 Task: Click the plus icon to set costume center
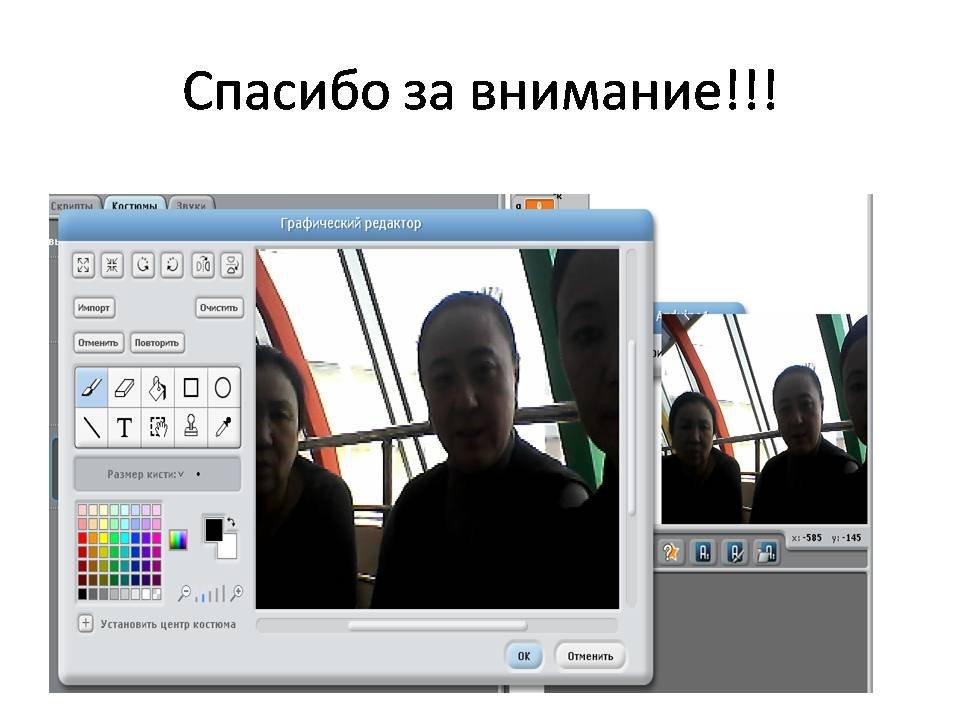[85, 624]
